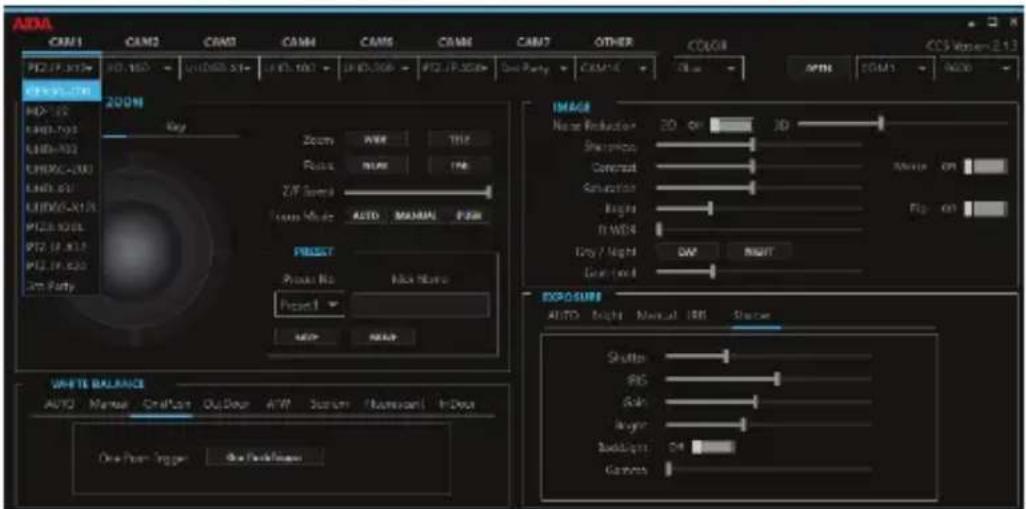Open the Preset number dropdown
1026x509 pixels.
coord(309,305)
